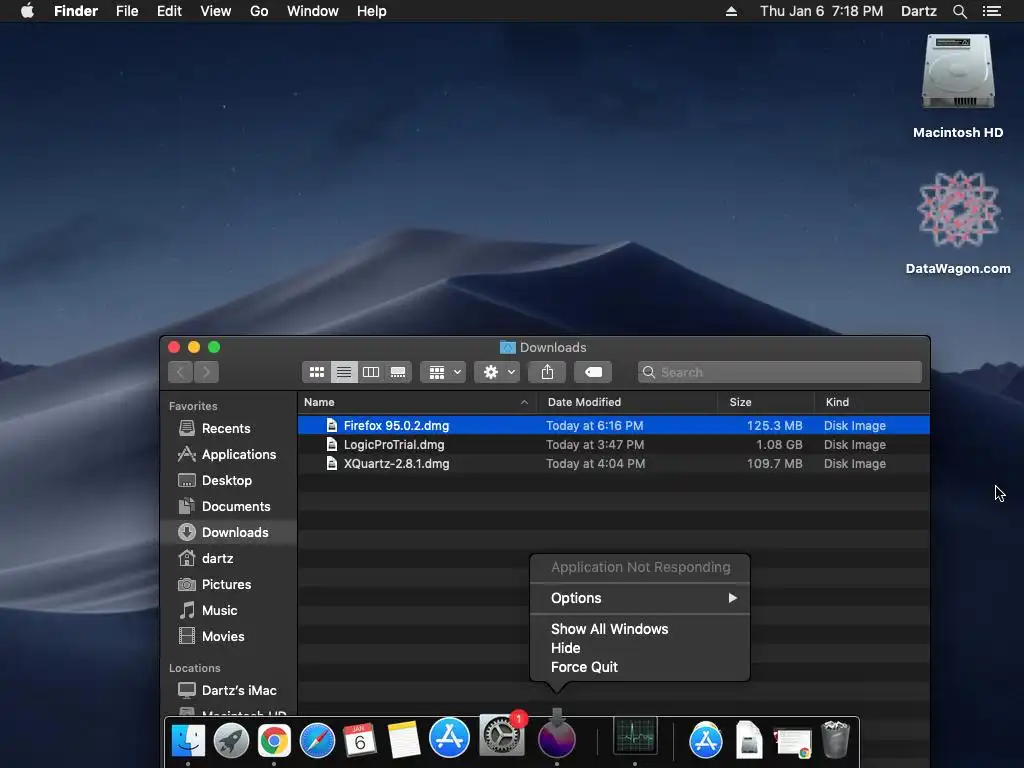Open Notification Center list icon

pyautogui.click(x=992, y=11)
